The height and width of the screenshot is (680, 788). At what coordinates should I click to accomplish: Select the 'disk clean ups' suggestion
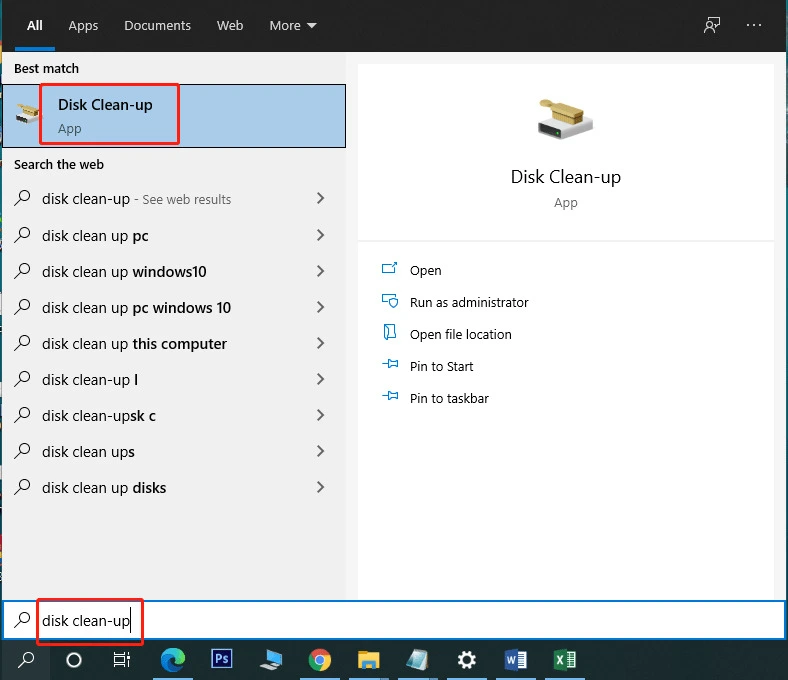[x=174, y=452]
